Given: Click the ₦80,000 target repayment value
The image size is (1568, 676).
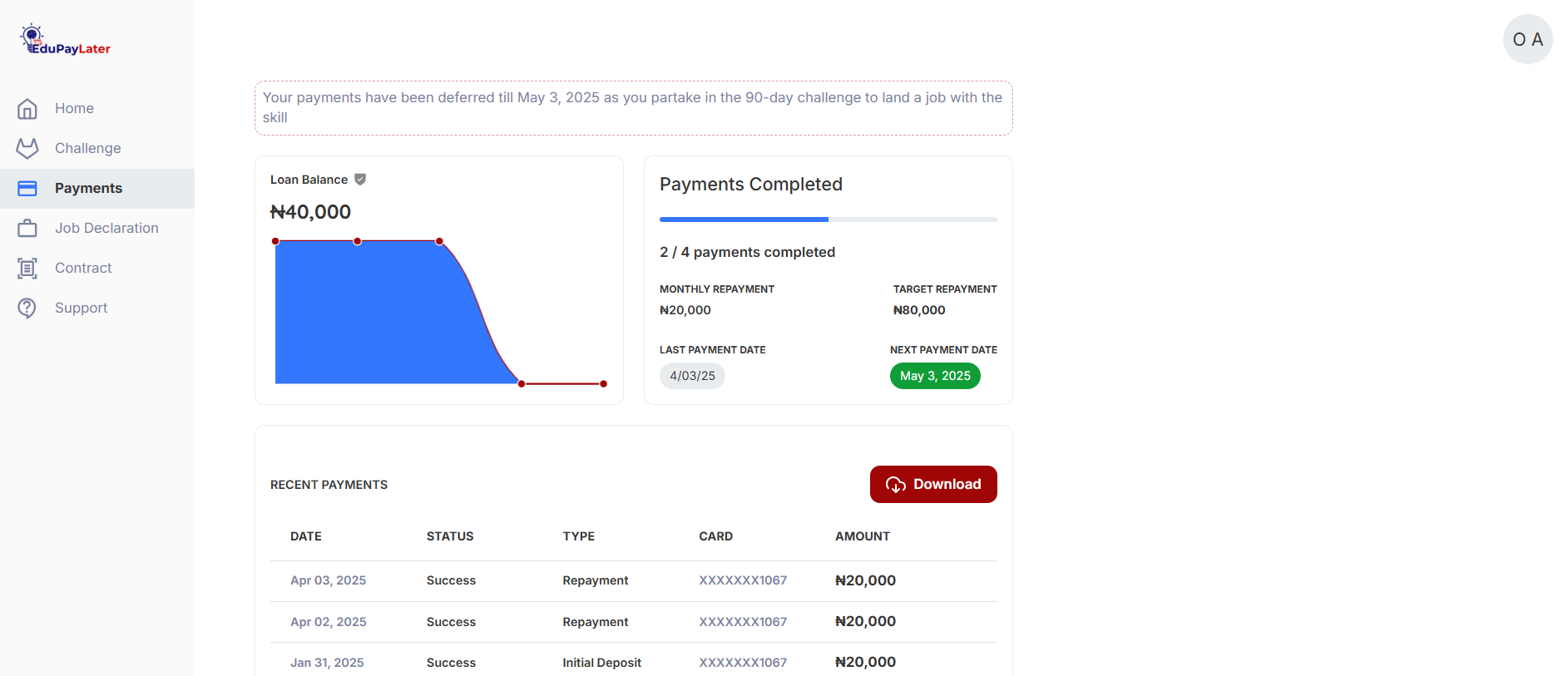Looking at the screenshot, I should (919, 310).
